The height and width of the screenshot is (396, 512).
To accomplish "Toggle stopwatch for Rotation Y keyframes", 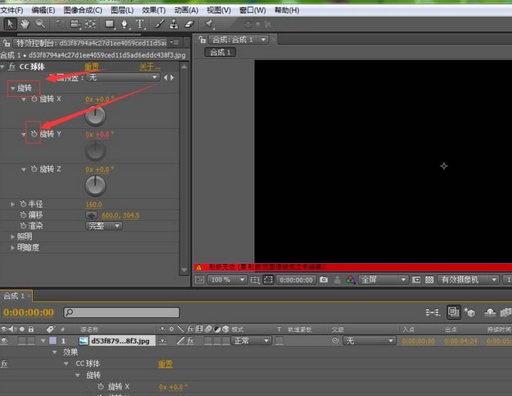I will [34, 134].
